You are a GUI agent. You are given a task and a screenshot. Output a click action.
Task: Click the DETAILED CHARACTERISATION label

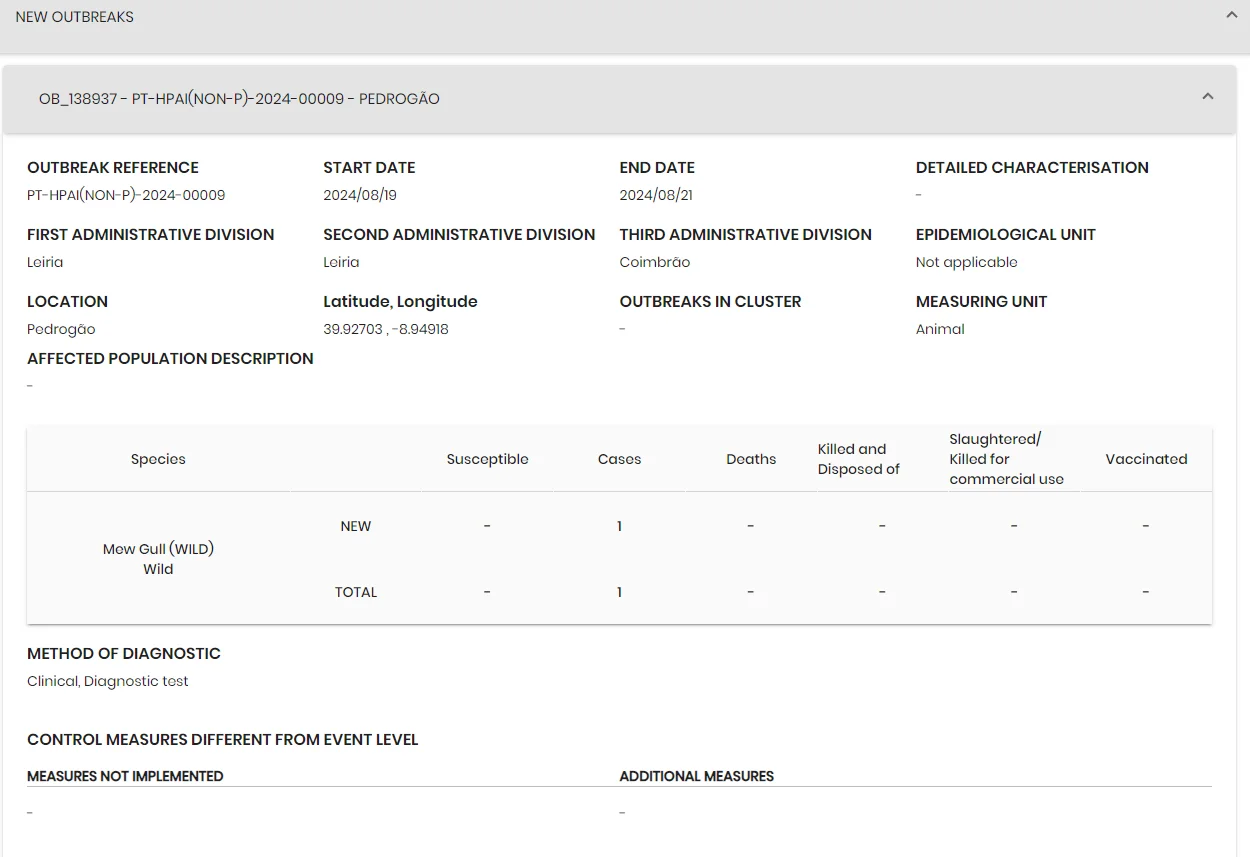(x=1032, y=168)
